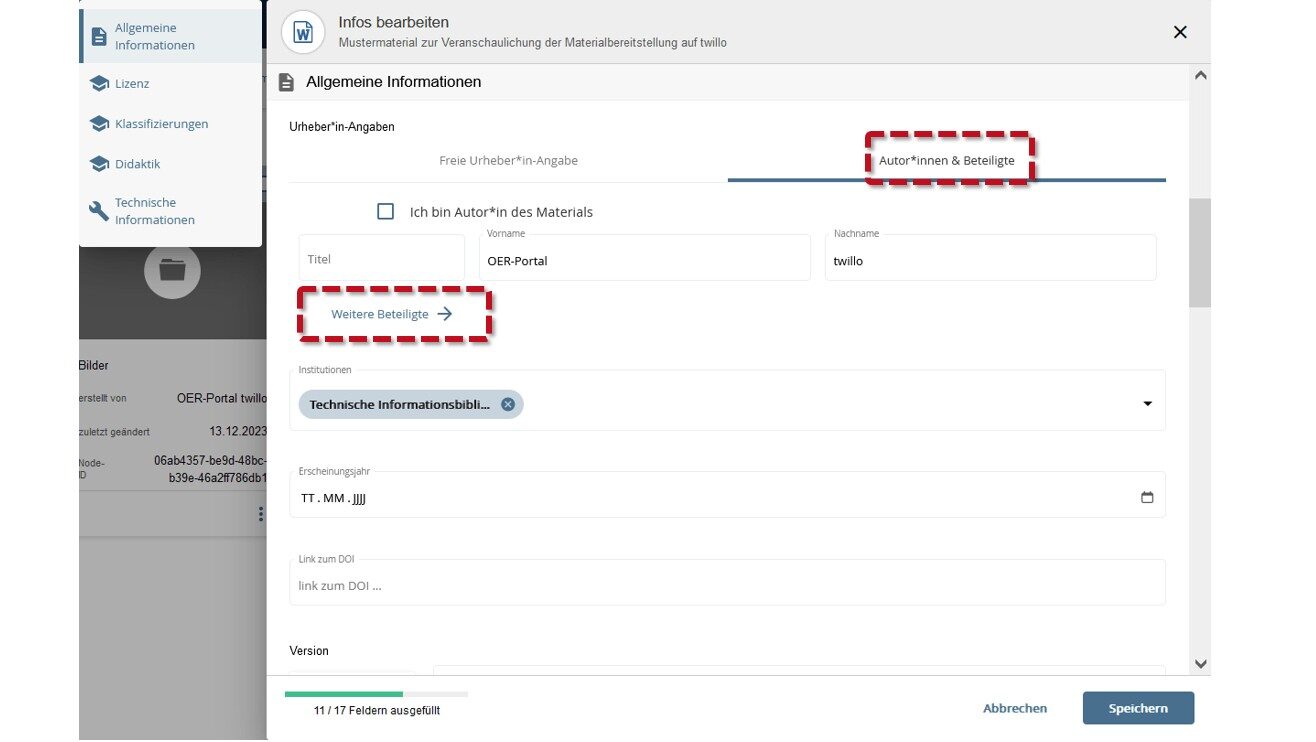Screen dimensions: 1316x742
Task: Click the Klassifizierungen sidebar icon
Action: coord(99,124)
